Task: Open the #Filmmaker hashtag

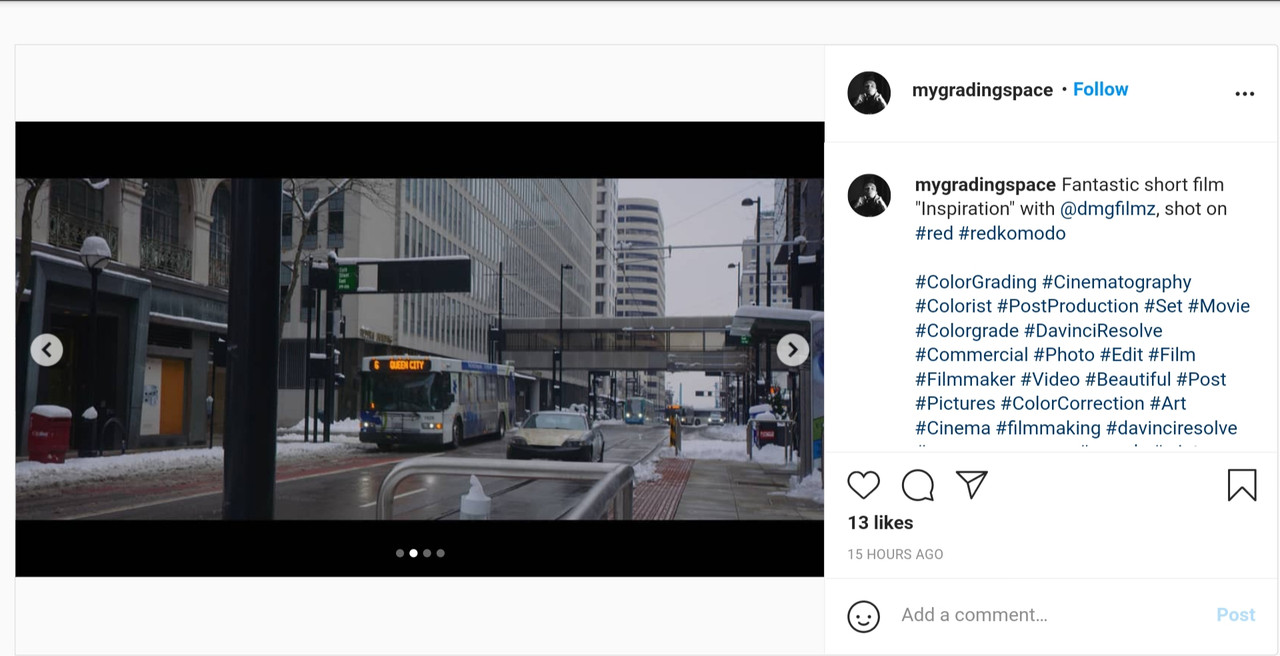Action: coord(965,380)
